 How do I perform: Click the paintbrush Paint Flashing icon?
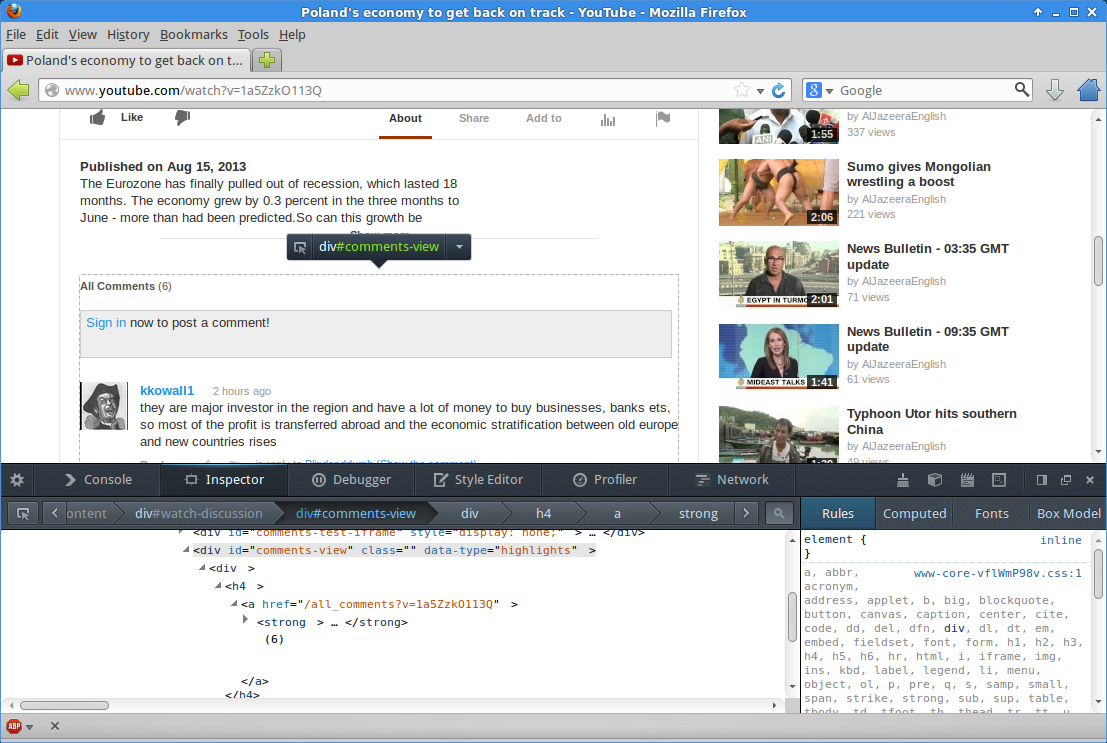[903, 480]
